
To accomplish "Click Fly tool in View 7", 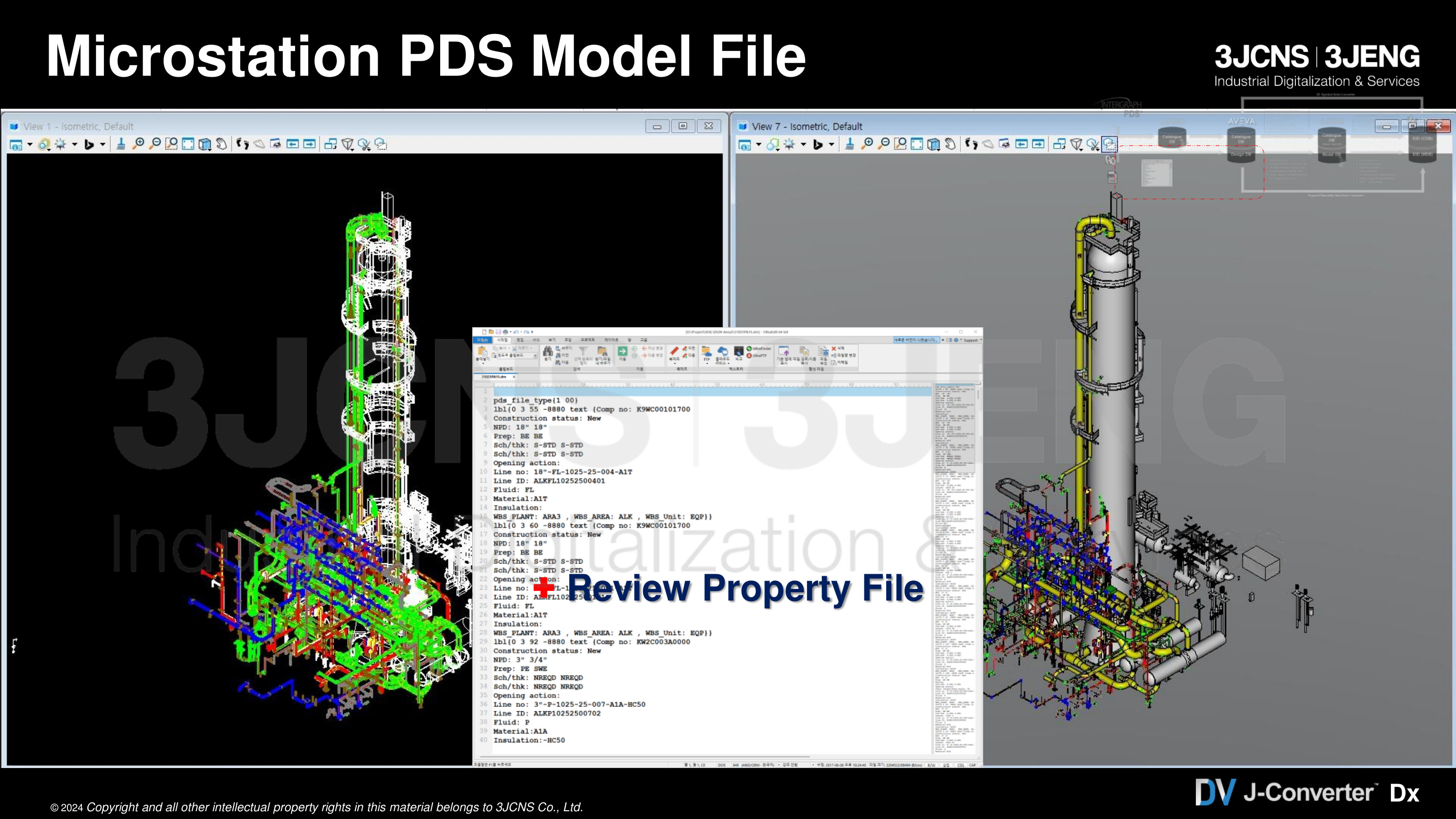I will tap(988, 145).
